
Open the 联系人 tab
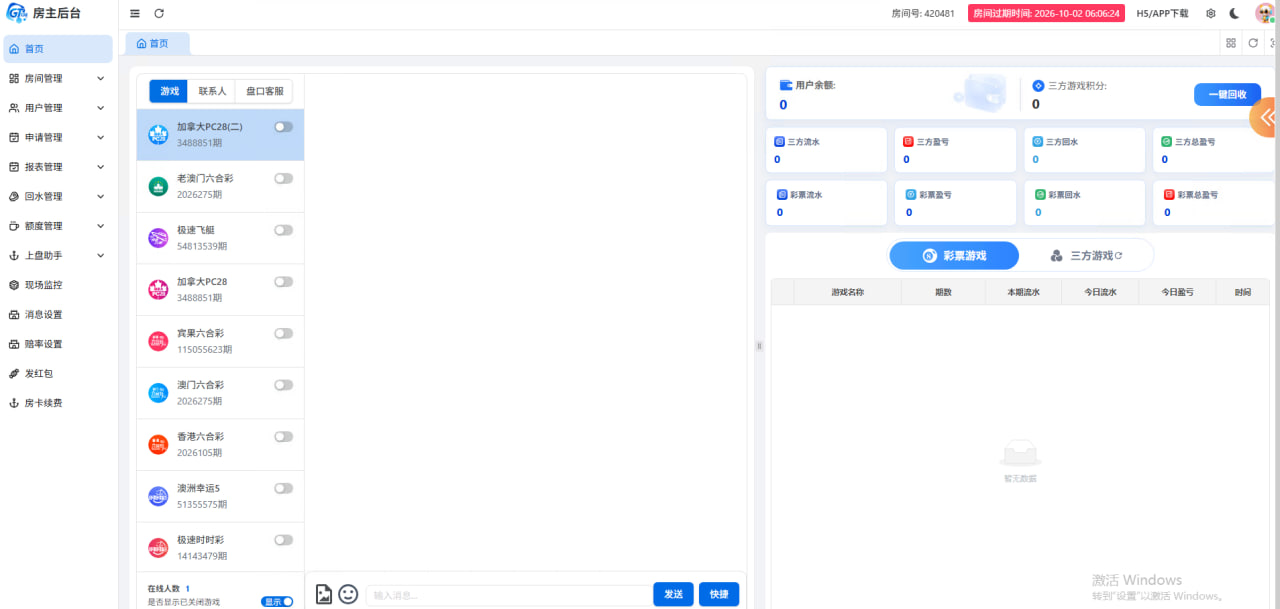pos(212,91)
